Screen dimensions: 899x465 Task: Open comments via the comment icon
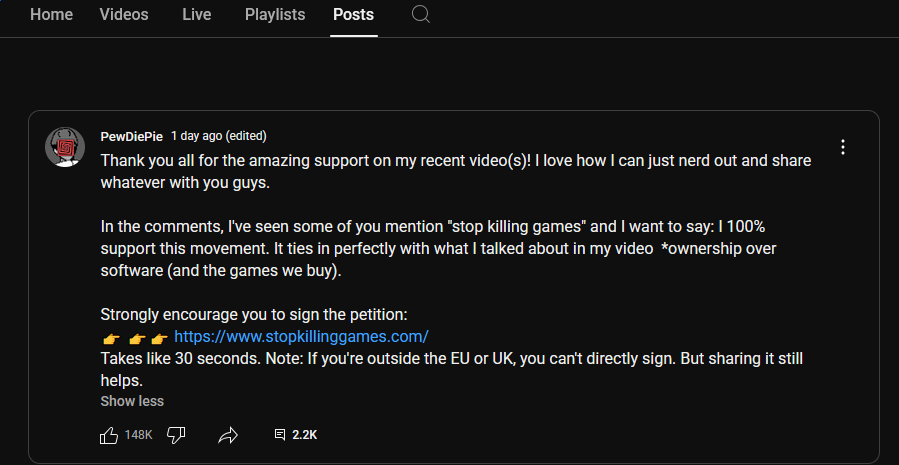280,435
